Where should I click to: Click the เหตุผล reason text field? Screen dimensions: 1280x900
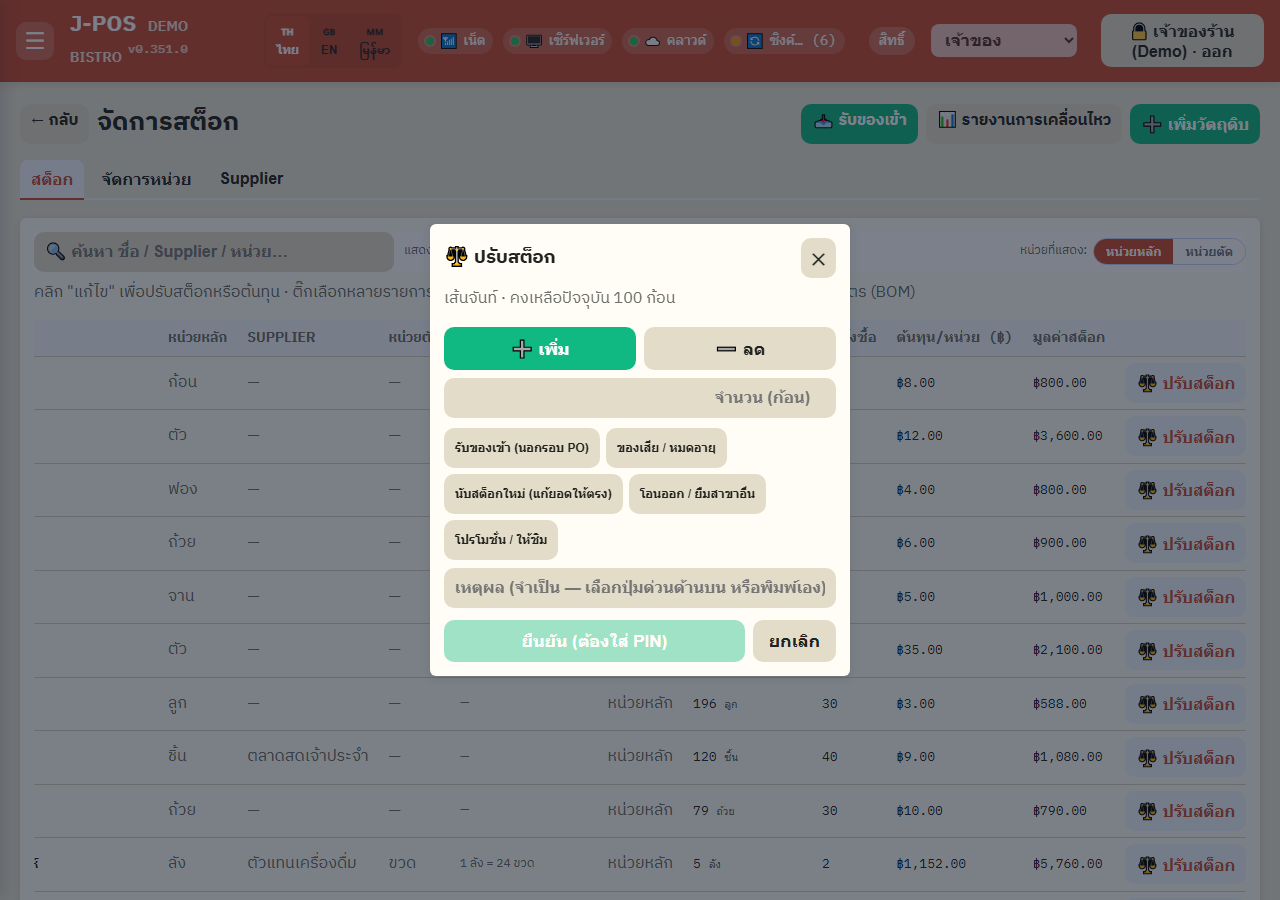(640, 587)
